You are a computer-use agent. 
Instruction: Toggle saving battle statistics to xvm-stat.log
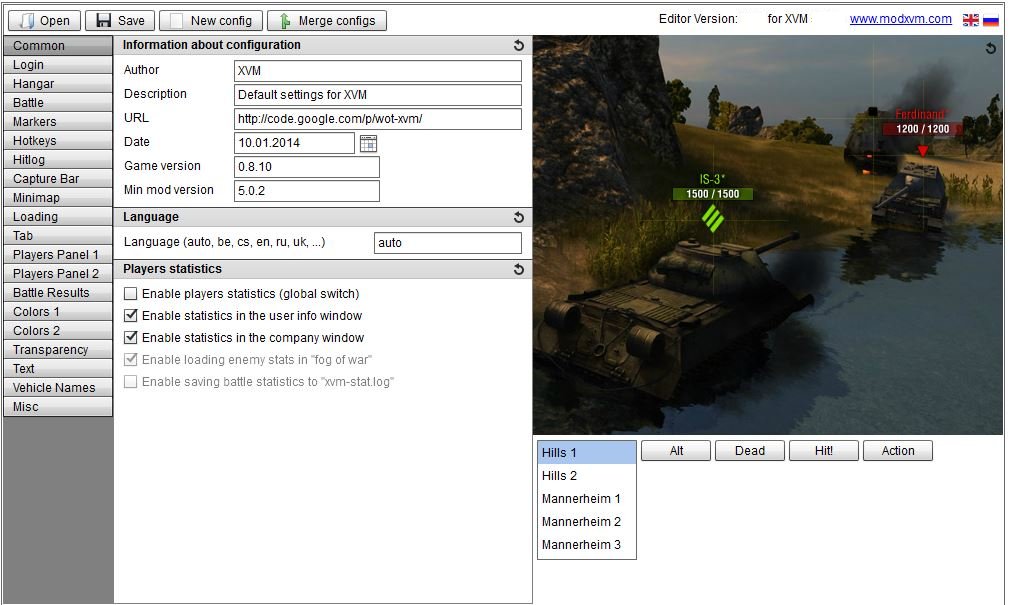pos(130,382)
